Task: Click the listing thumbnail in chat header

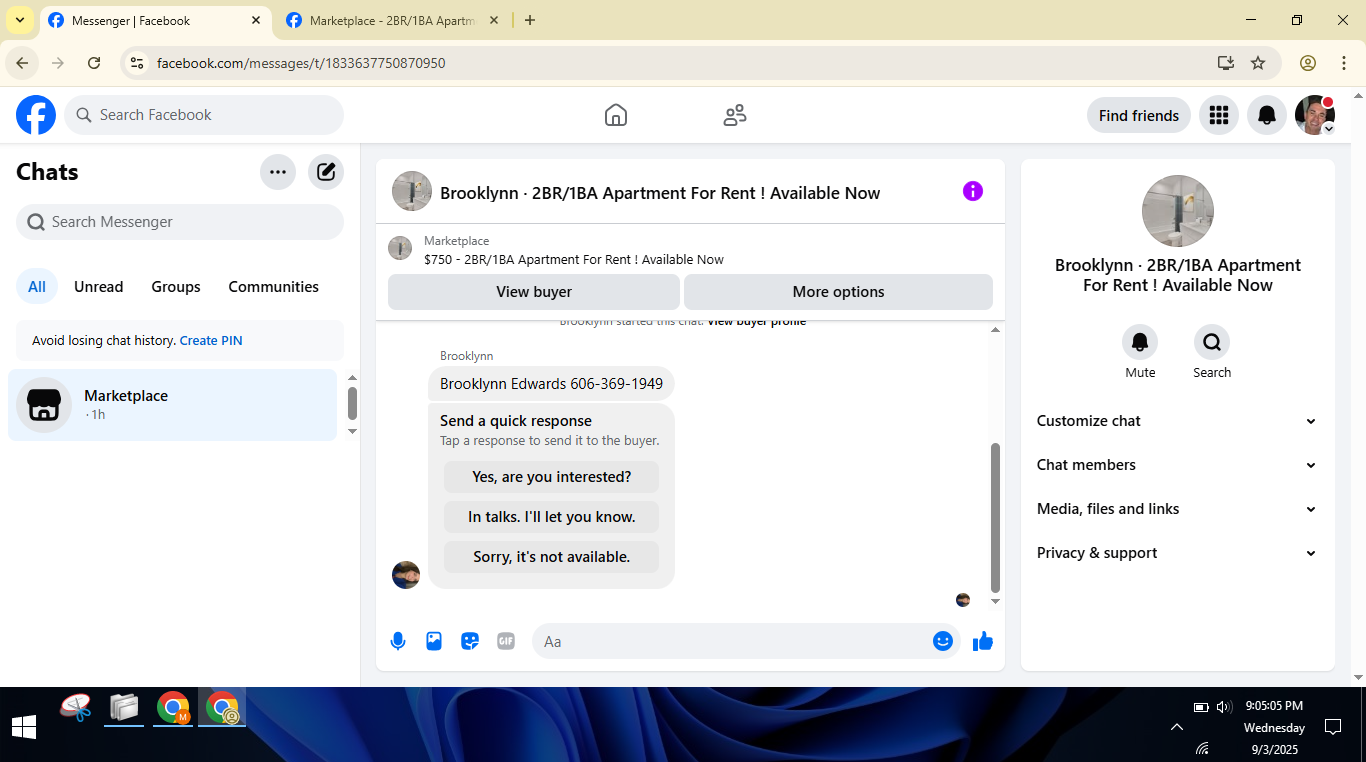Action: click(x=412, y=191)
